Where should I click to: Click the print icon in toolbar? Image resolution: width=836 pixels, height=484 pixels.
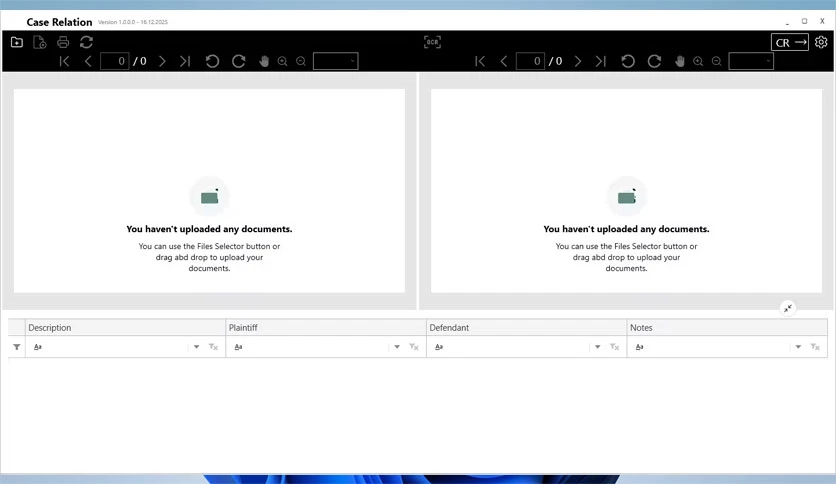click(63, 42)
